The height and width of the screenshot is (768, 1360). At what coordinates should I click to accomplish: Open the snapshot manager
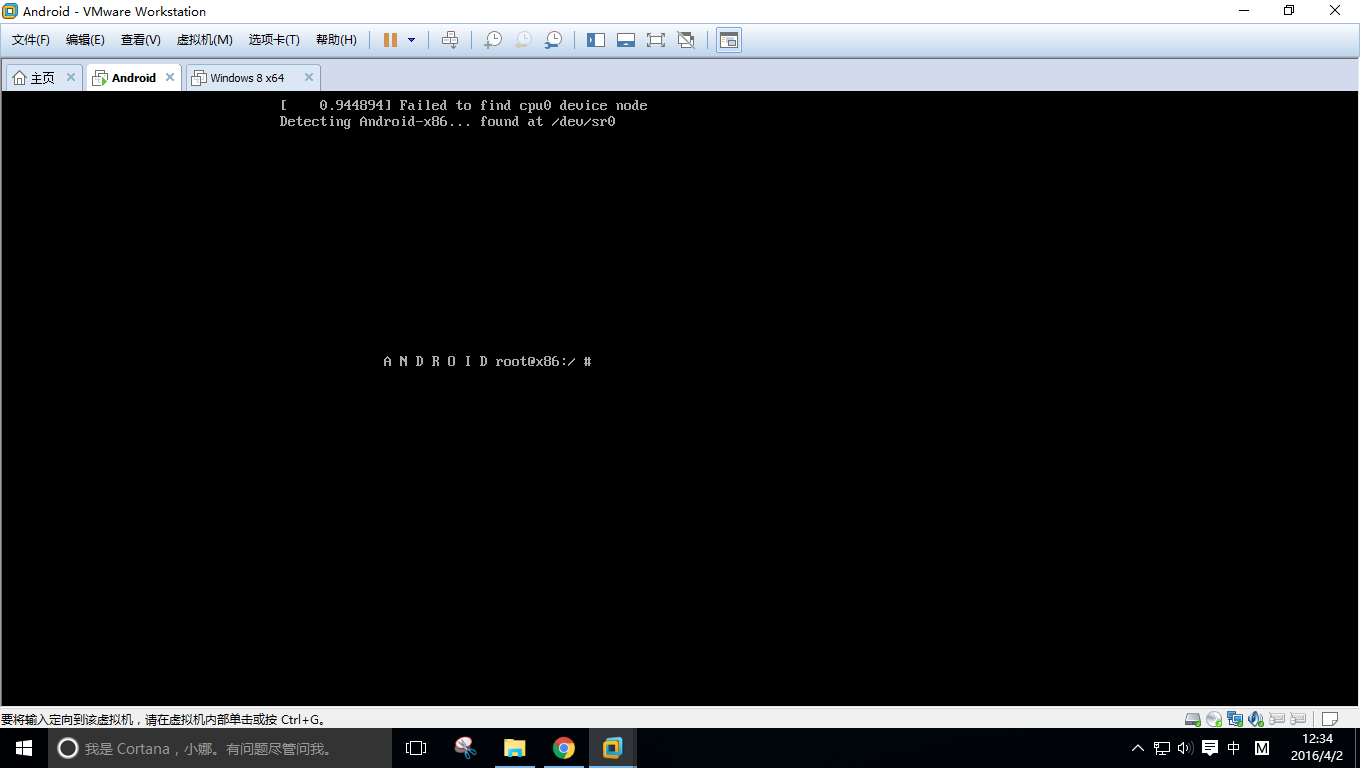pyautogui.click(x=553, y=40)
